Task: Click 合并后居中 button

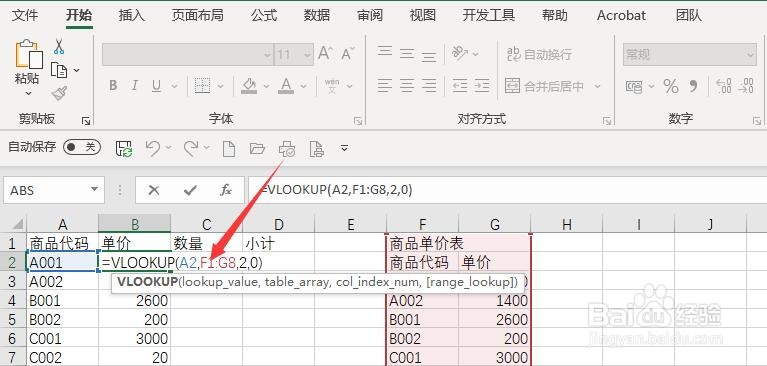Action: [544, 87]
